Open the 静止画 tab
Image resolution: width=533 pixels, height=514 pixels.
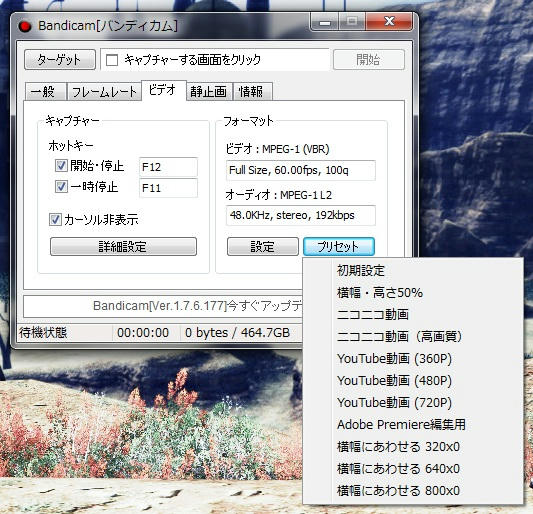pos(209,91)
